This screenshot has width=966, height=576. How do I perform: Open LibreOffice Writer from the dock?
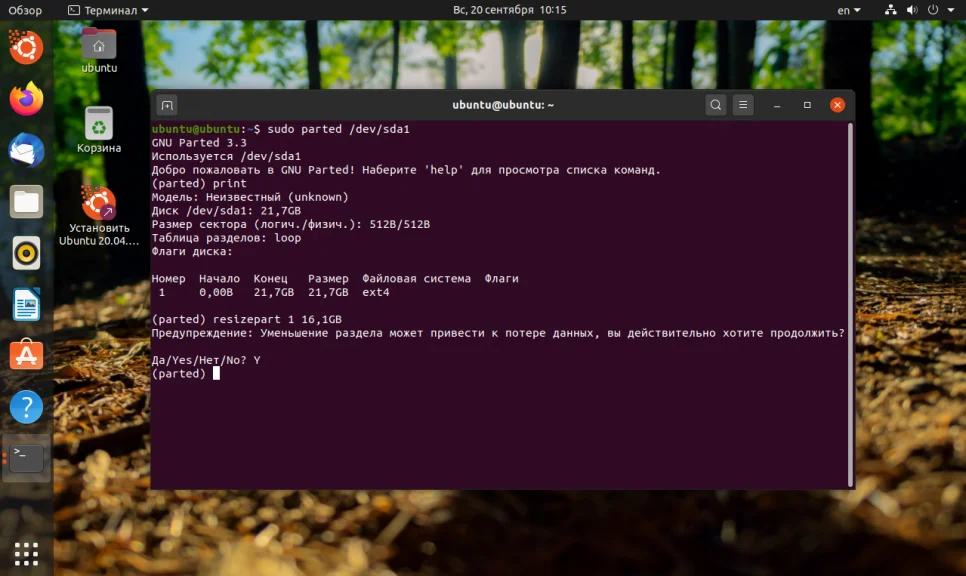[x=26, y=304]
